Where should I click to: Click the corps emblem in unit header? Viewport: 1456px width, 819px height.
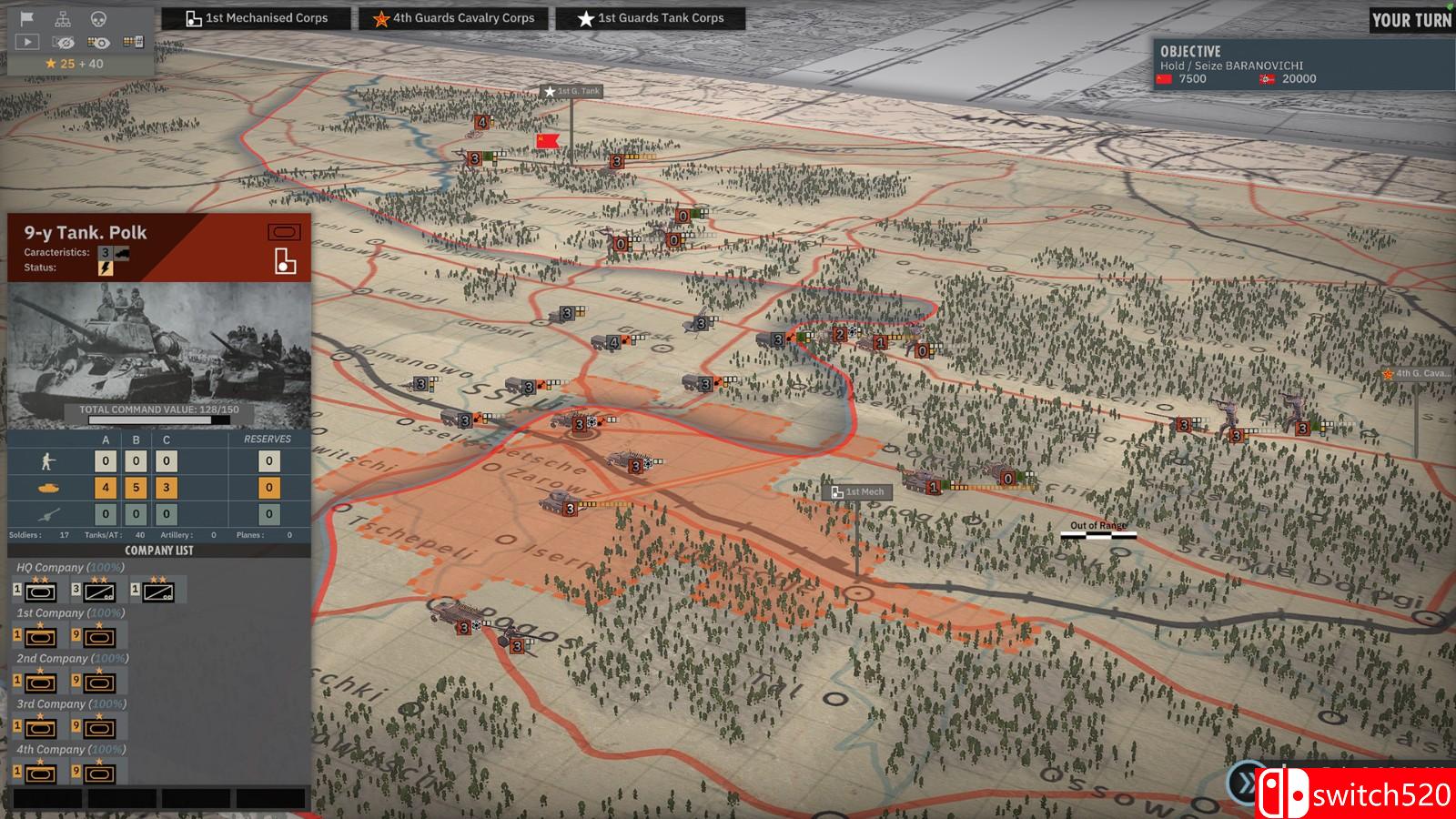tap(285, 261)
